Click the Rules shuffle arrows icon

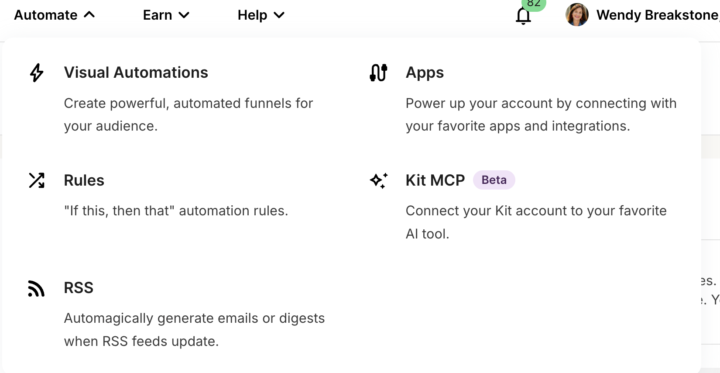pyautogui.click(x=36, y=181)
